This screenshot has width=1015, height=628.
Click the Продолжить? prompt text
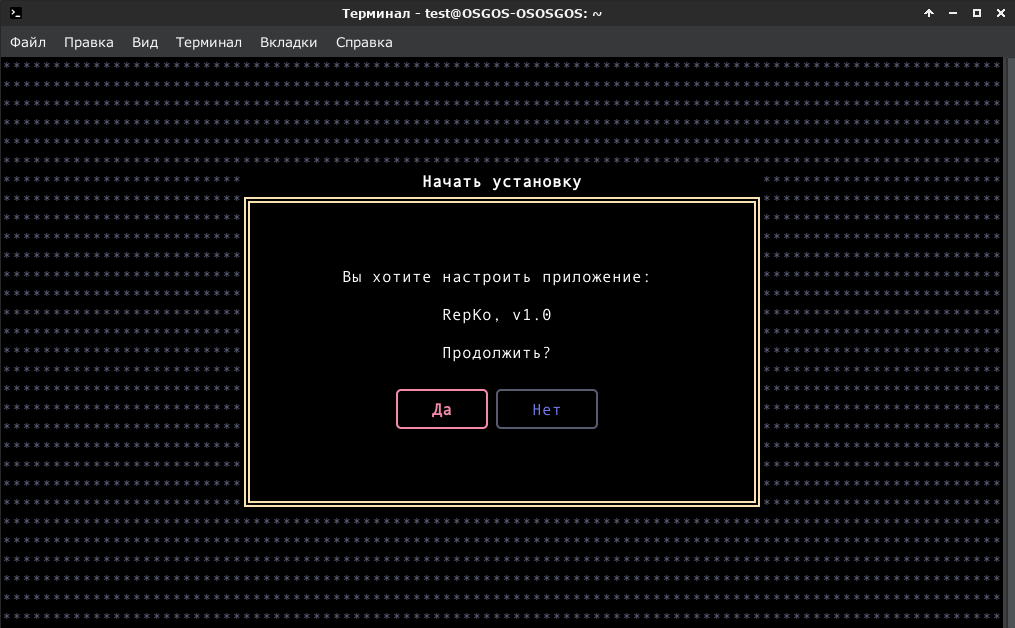pyautogui.click(x=496, y=353)
